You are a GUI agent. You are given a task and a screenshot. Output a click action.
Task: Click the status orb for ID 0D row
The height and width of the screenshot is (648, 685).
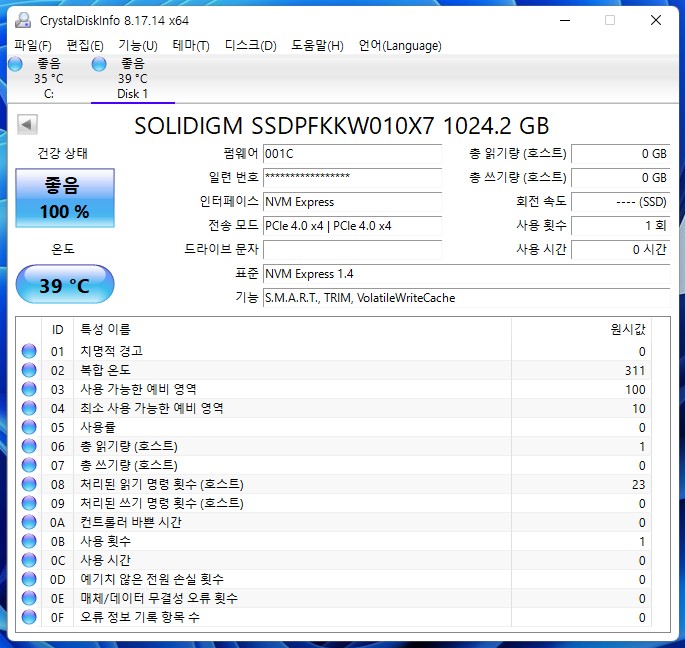[x=29, y=579]
